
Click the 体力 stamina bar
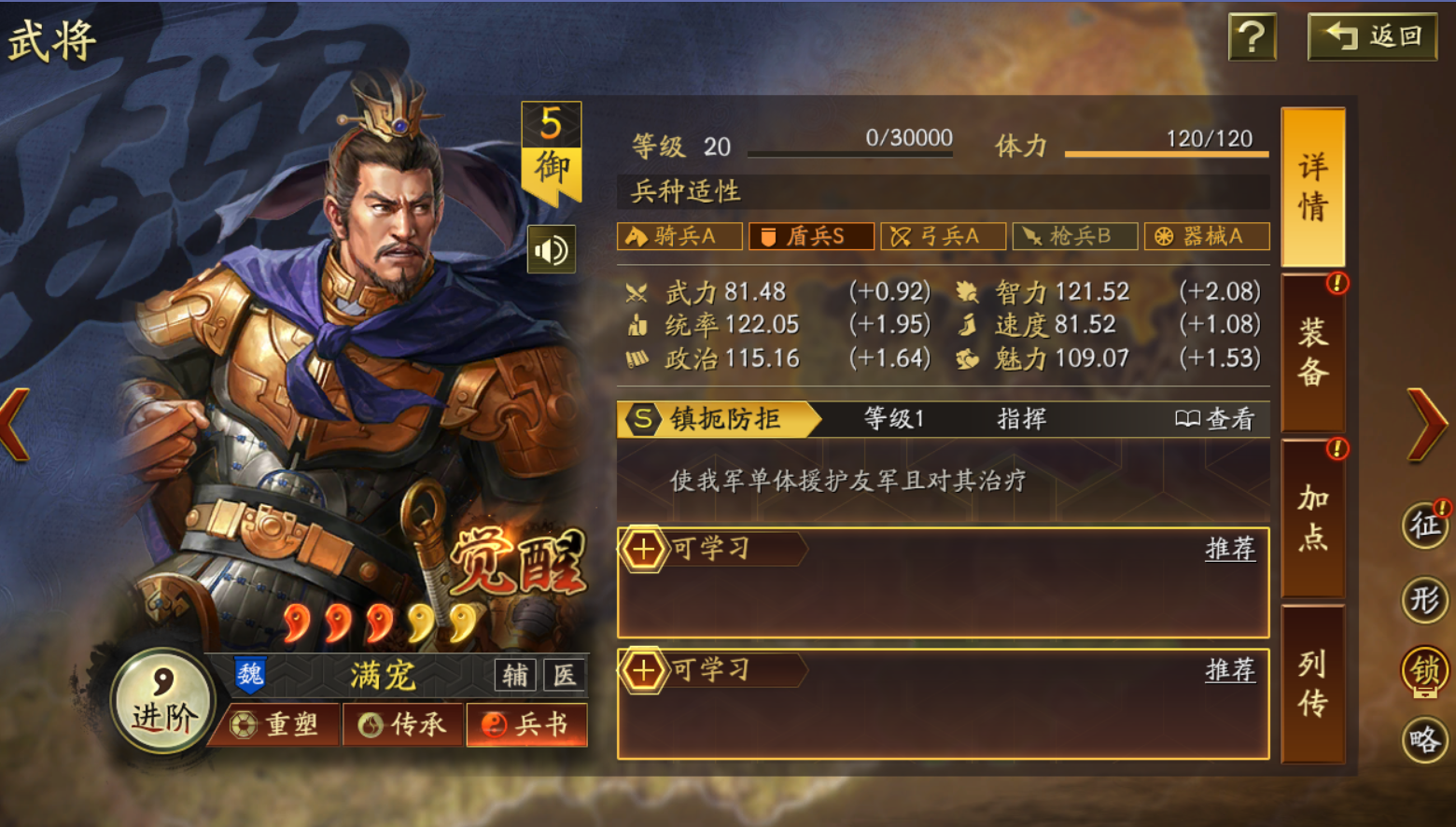1167,153
